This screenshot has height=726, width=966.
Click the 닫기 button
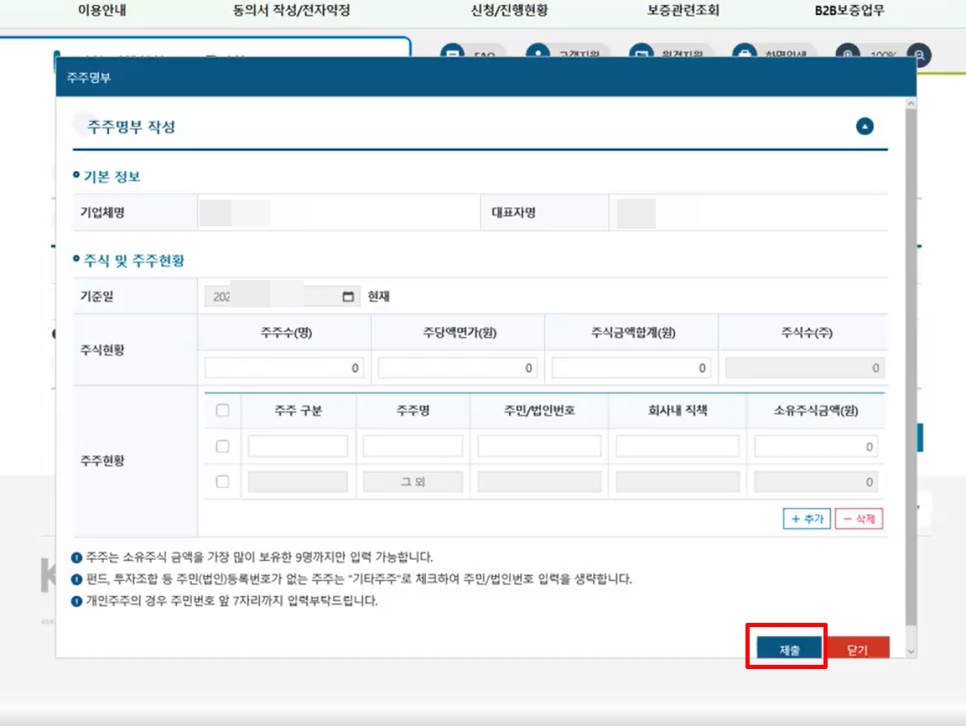click(857, 649)
